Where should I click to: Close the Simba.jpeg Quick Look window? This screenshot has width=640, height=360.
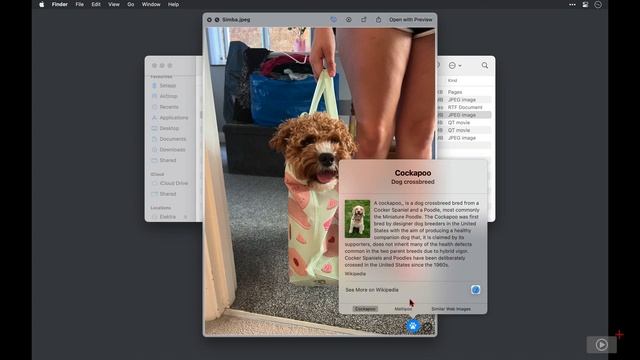209,20
